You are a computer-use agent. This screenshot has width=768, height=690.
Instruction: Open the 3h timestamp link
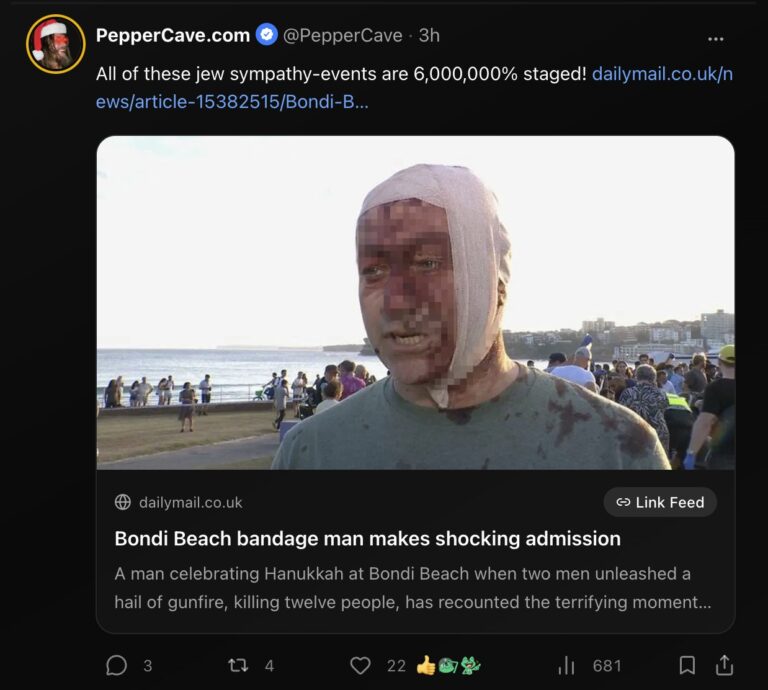coord(429,35)
